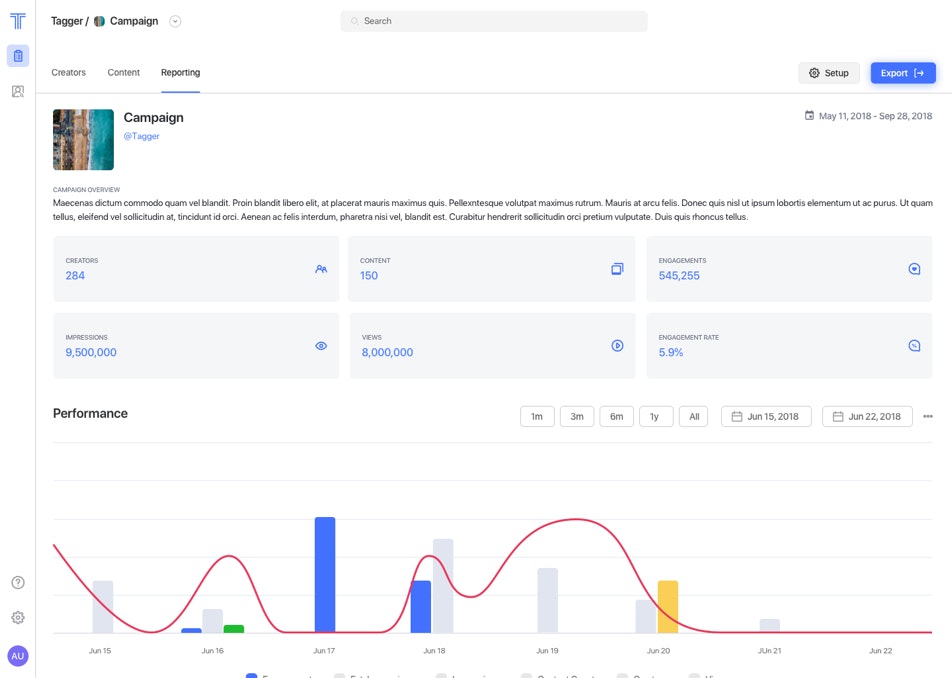Click the engagement rate value 5.9%
This screenshot has width=952, height=678.
click(671, 353)
